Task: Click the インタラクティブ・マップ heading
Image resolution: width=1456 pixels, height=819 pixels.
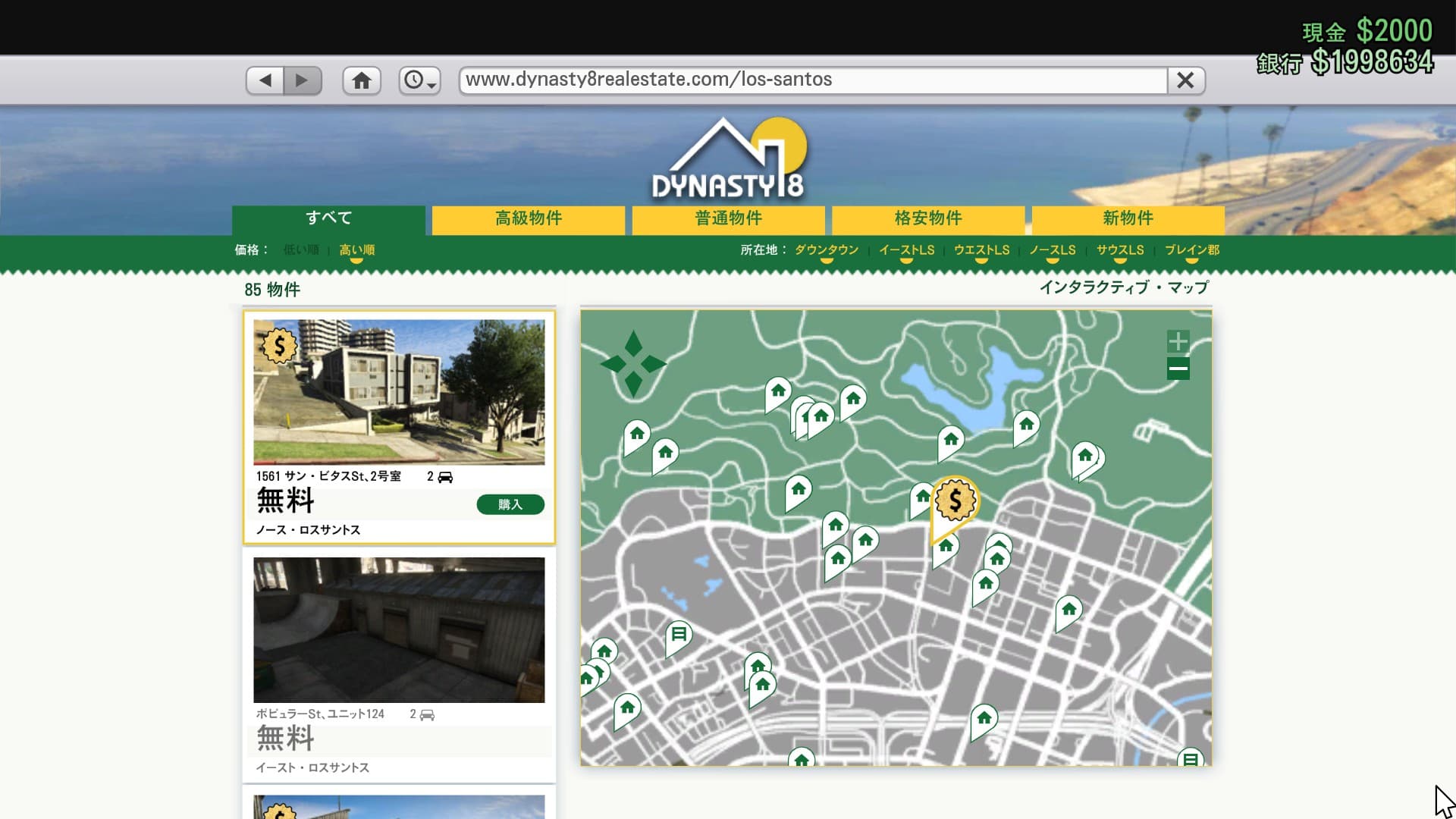Action: pyautogui.click(x=1124, y=287)
